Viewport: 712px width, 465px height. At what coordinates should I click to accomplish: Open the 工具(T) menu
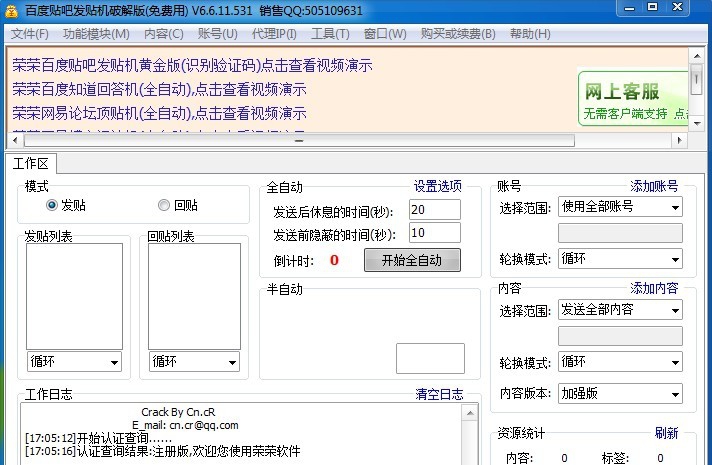[330, 34]
